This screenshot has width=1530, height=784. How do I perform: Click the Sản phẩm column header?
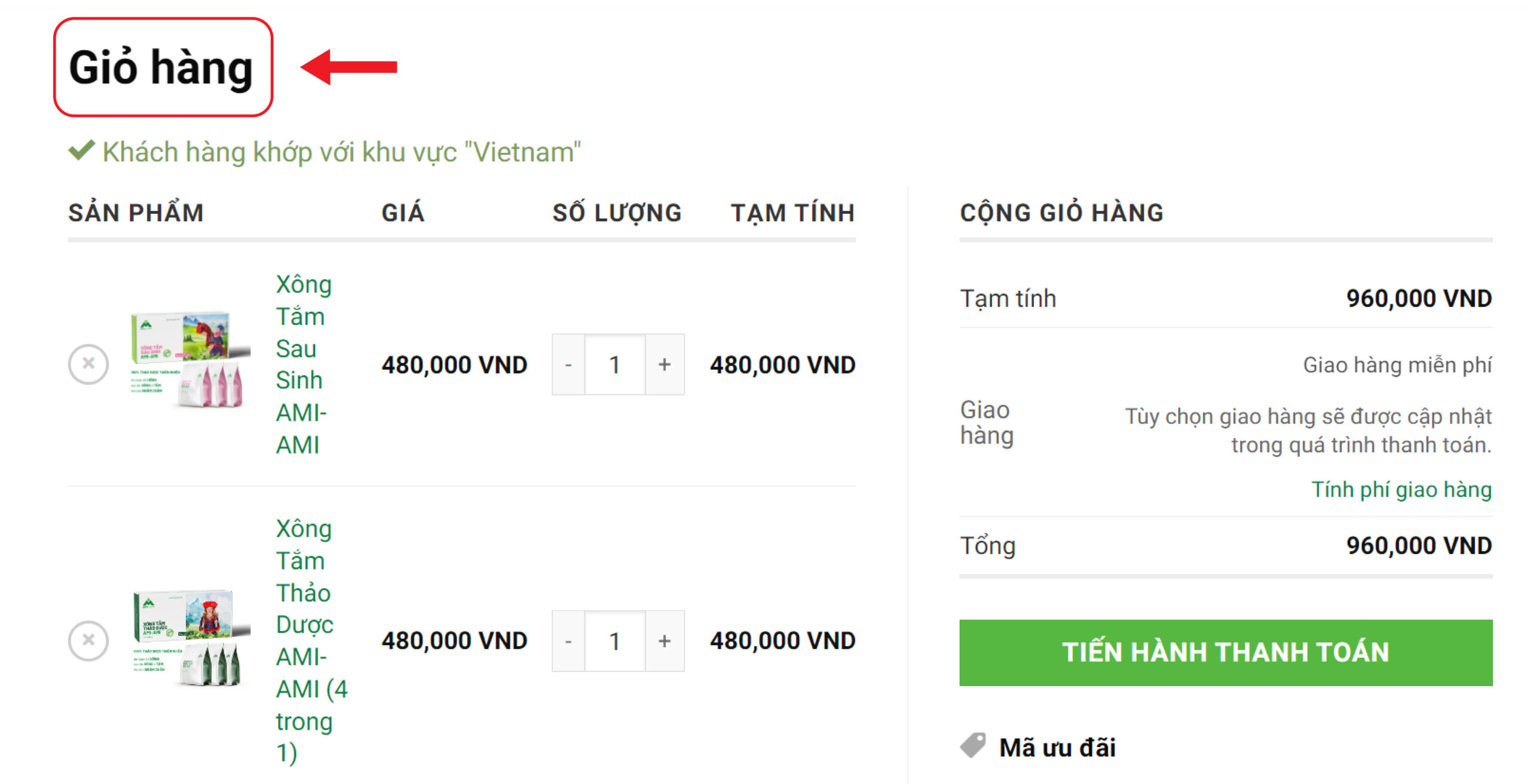[x=136, y=213]
